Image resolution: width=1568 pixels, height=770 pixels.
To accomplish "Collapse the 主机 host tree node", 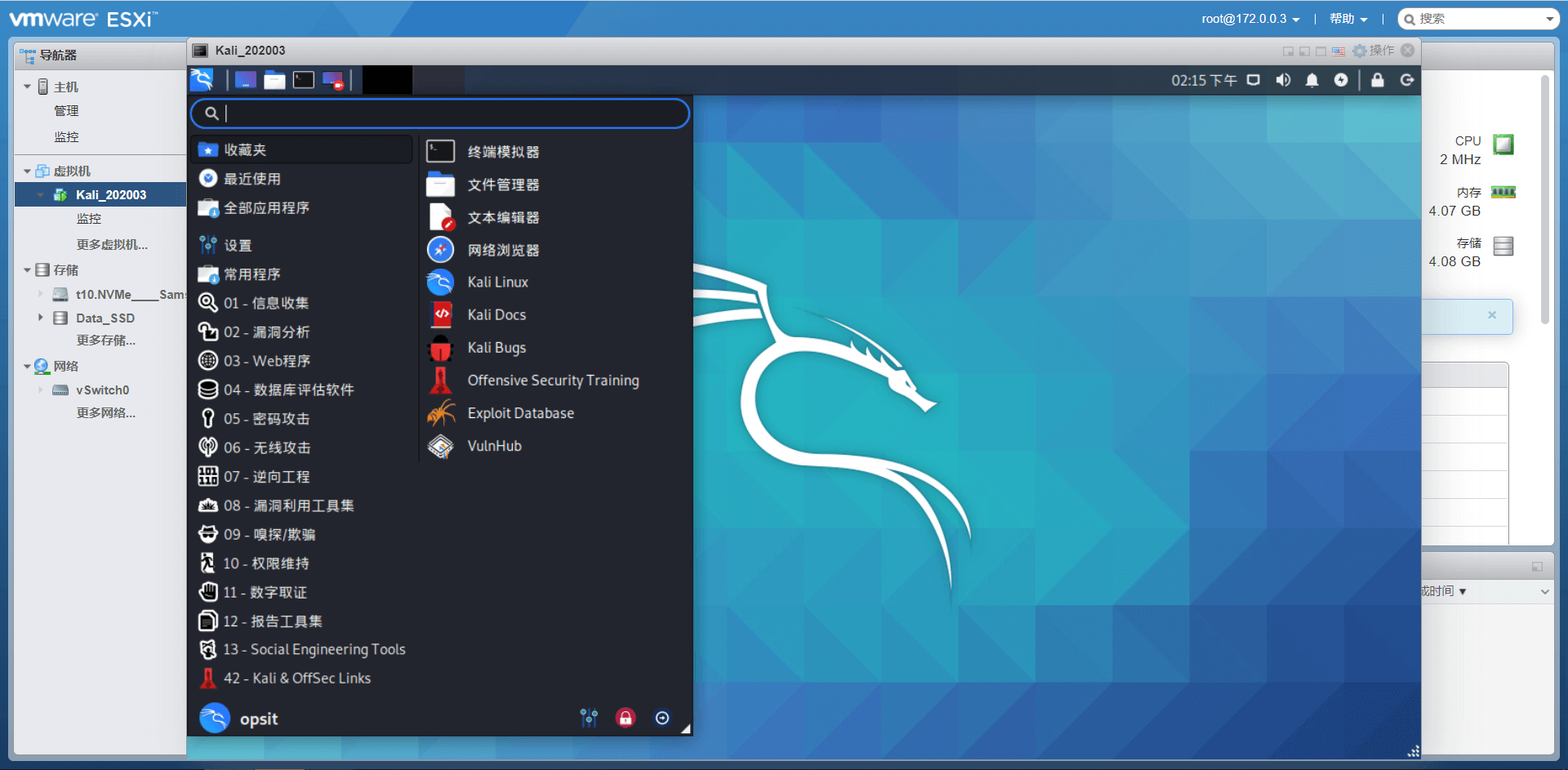I will pos(27,87).
